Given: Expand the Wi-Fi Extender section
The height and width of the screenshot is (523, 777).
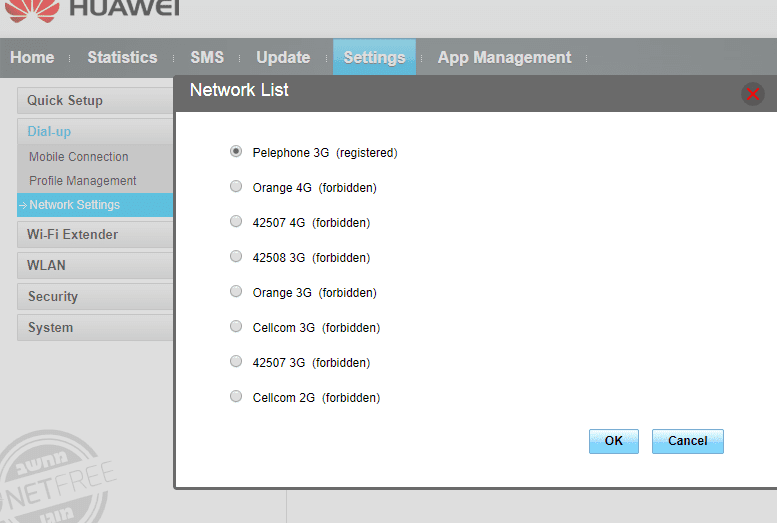Looking at the screenshot, I should click(x=95, y=234).
